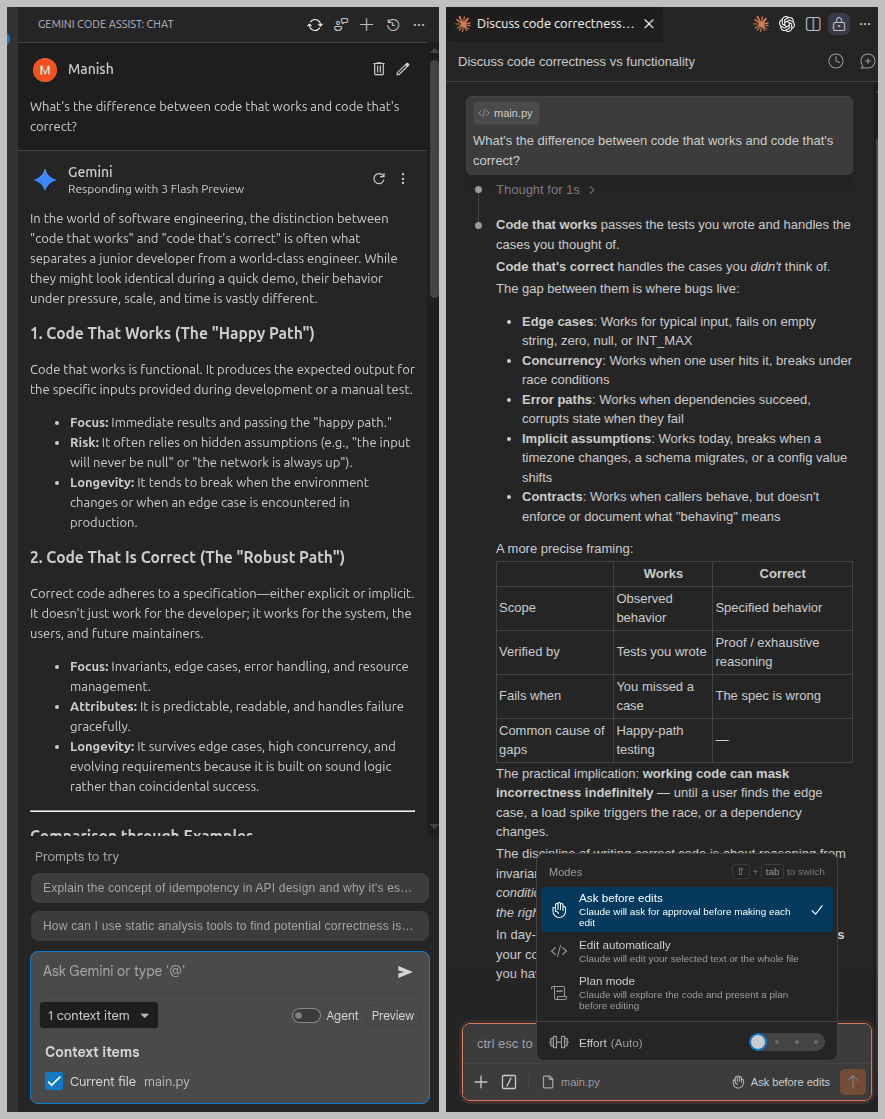The width and height of the screenshot is (885, 1119).
Task: Adjust the Effort slider knob
Action: coord(758,1042)
